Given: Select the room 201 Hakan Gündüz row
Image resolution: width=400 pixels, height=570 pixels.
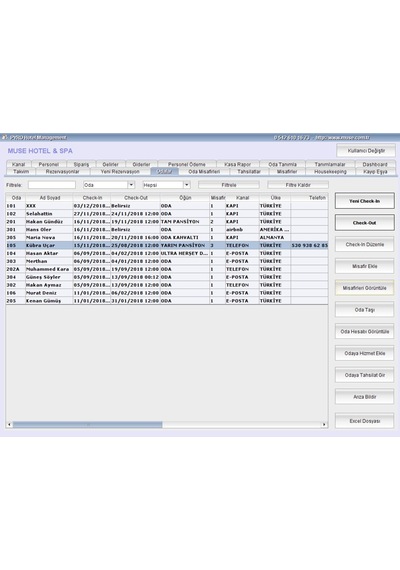Looking at the screenshot, I should [167, 221].
